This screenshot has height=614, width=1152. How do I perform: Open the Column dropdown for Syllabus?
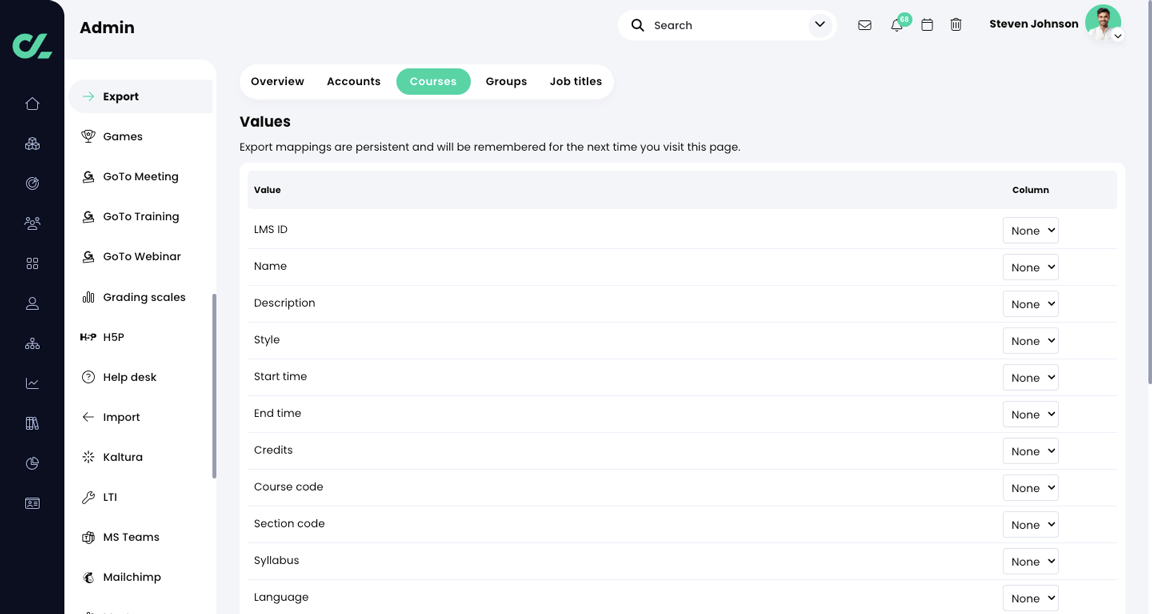coord(1030,561)
